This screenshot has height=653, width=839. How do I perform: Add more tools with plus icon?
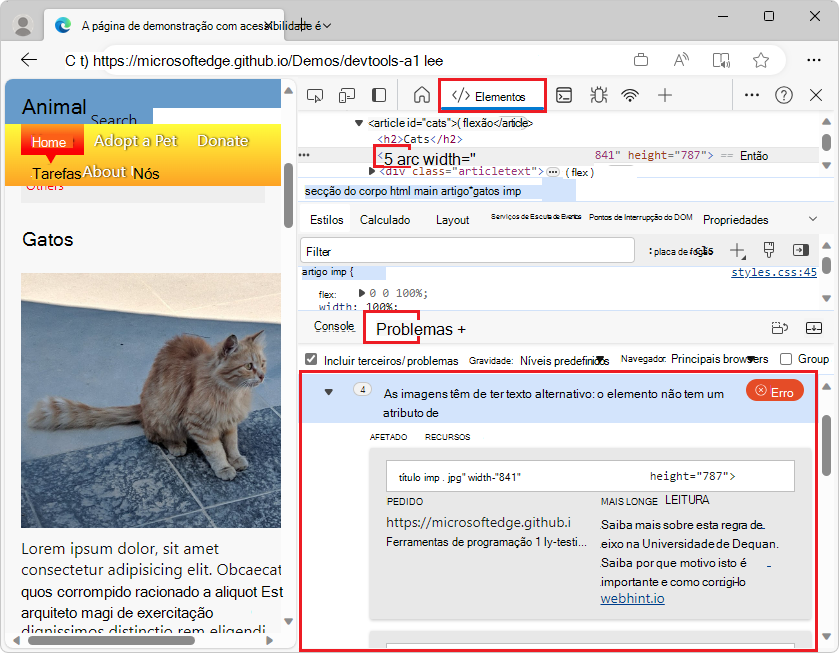664,96
